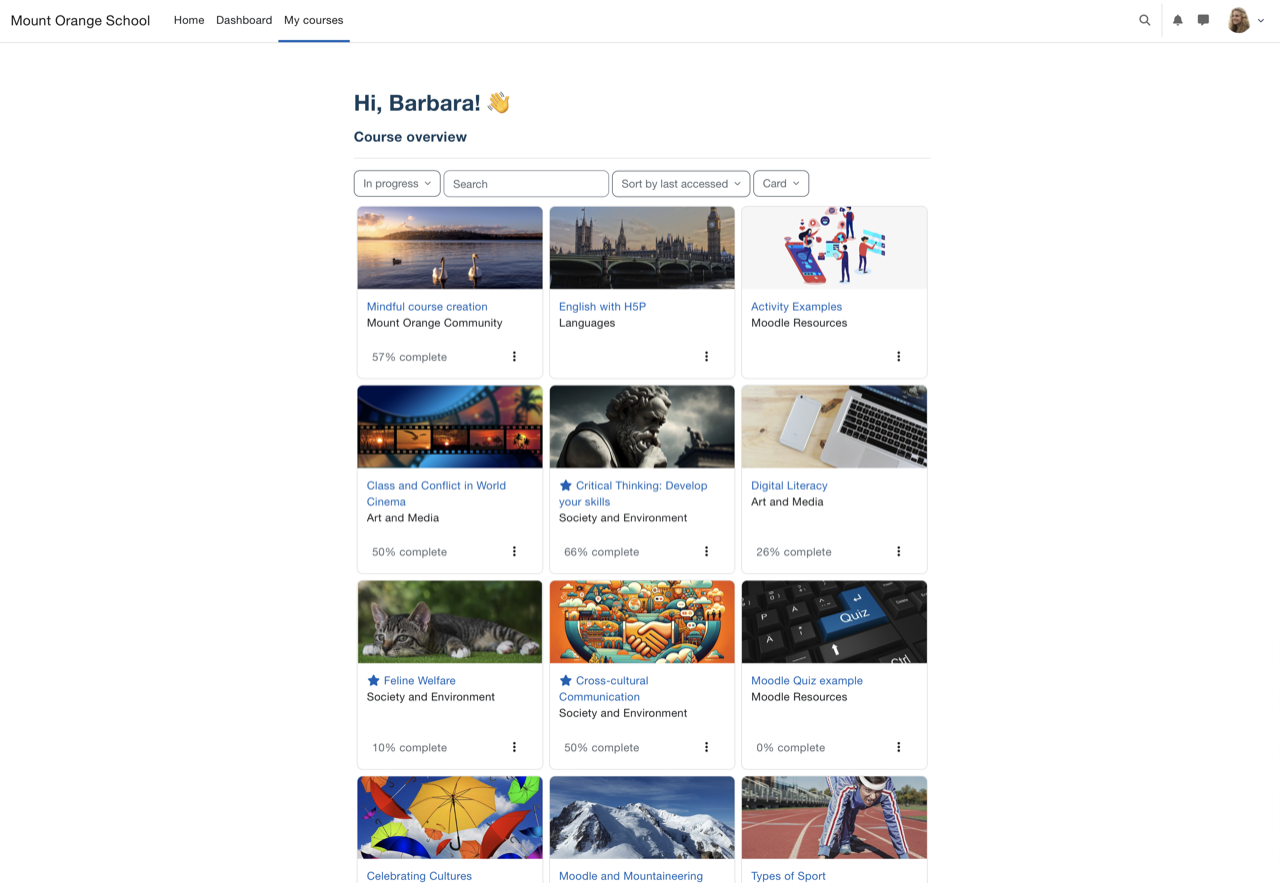The height and width of the screenshot is (883, 1280).
Task: Click the course Search field
Action: coord(526,184)
